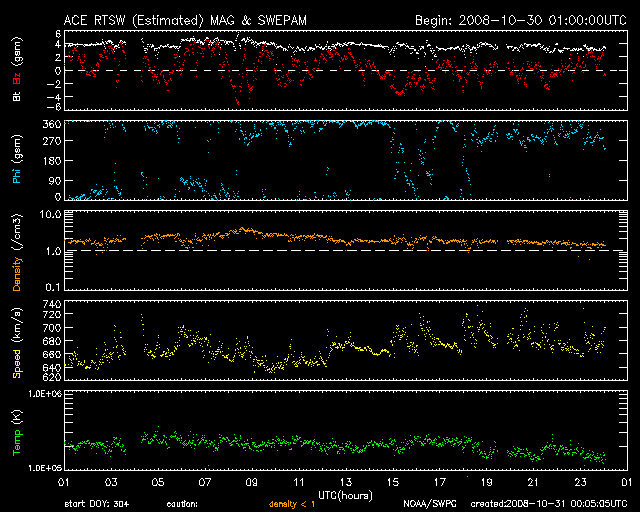The image size is (640, 512).
Task: Click the 07 hour tick label
Action: coord(204,483)
